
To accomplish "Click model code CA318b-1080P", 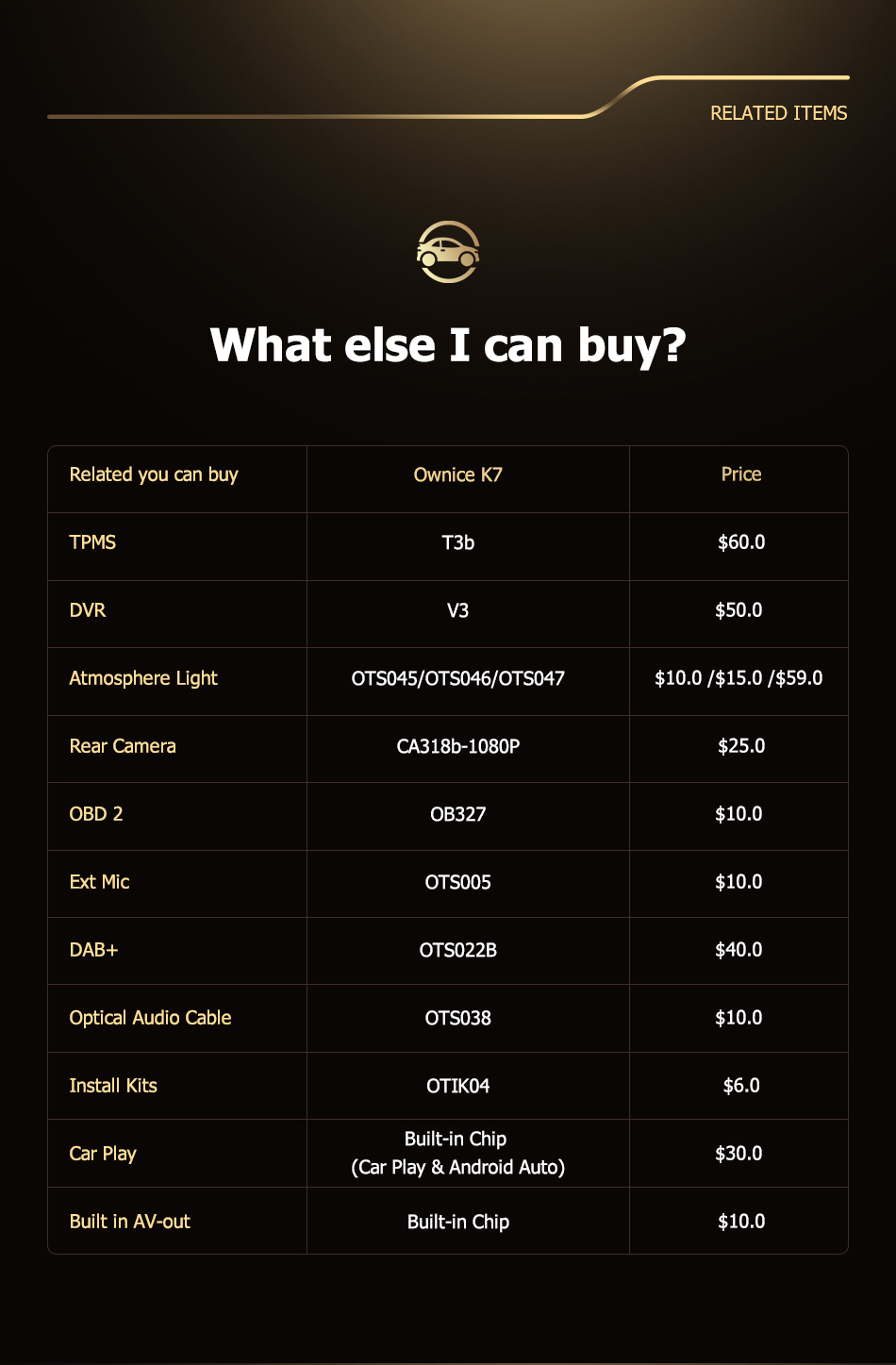I will pyautogui.click(x=457, y=746).
